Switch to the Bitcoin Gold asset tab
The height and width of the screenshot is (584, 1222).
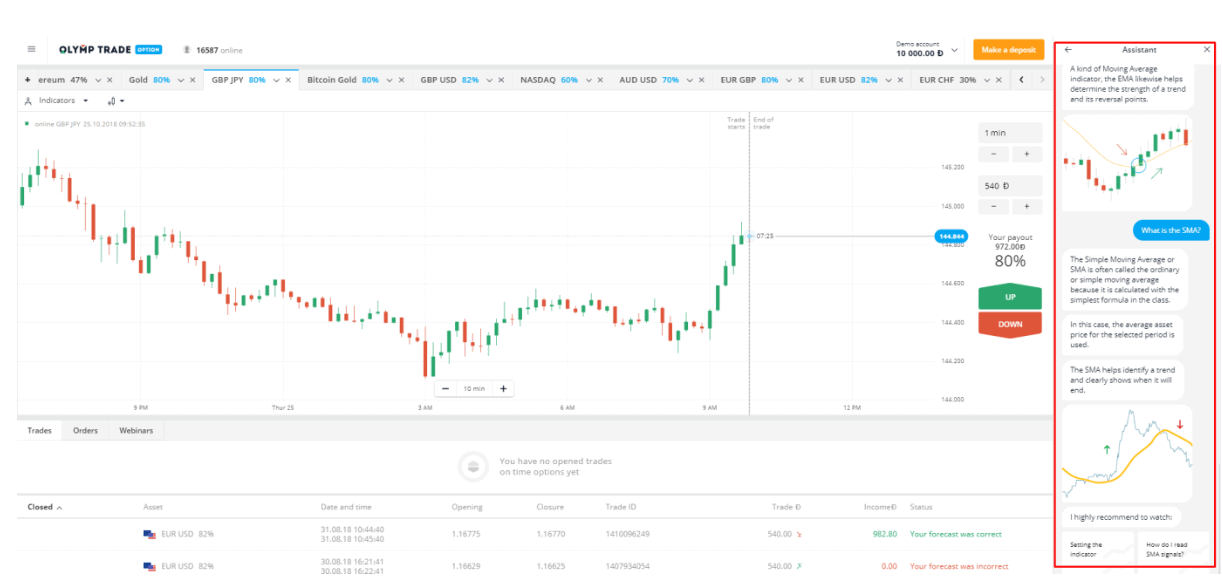click(343, 80)
